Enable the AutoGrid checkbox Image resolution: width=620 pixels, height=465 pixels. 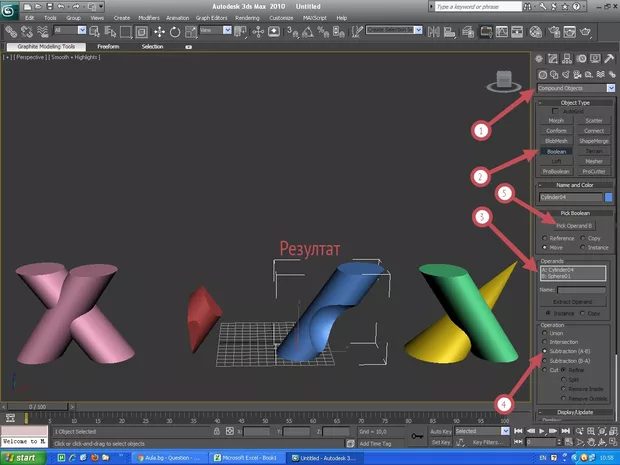click(x=555, y=111)
